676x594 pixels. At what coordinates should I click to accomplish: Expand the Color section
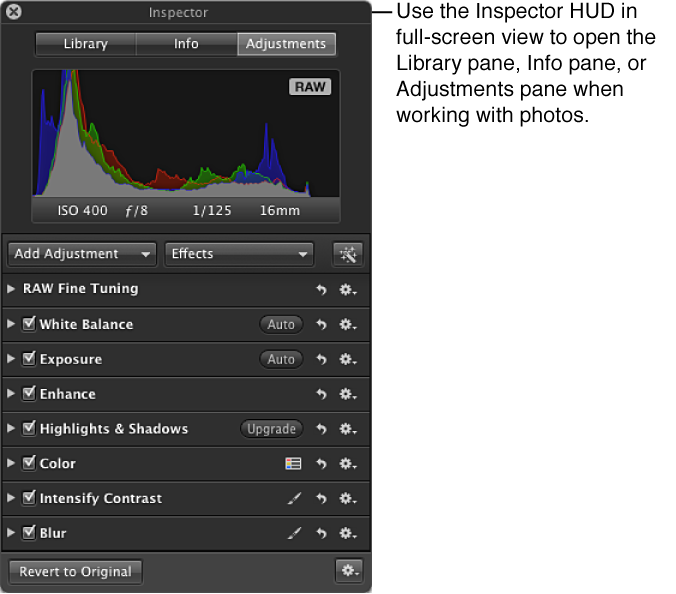pyautogui.click(x=11, y=463)
